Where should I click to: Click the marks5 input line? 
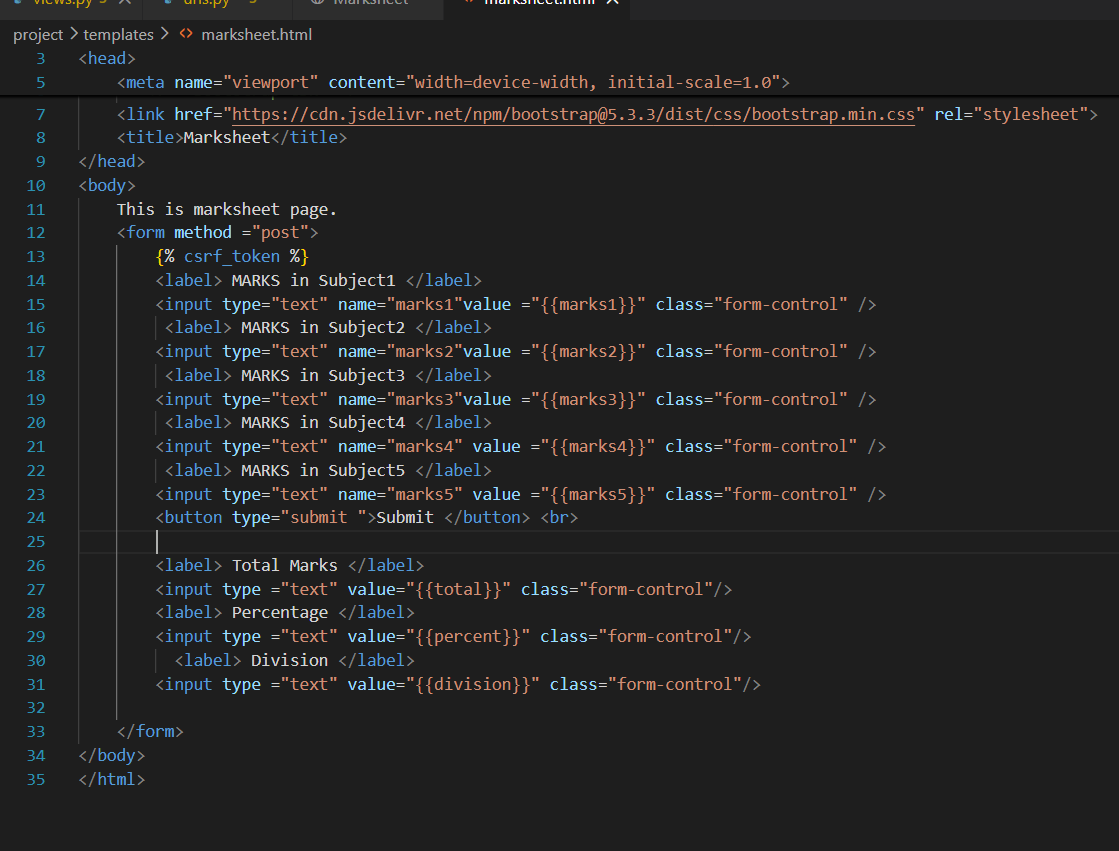[521, 494]
